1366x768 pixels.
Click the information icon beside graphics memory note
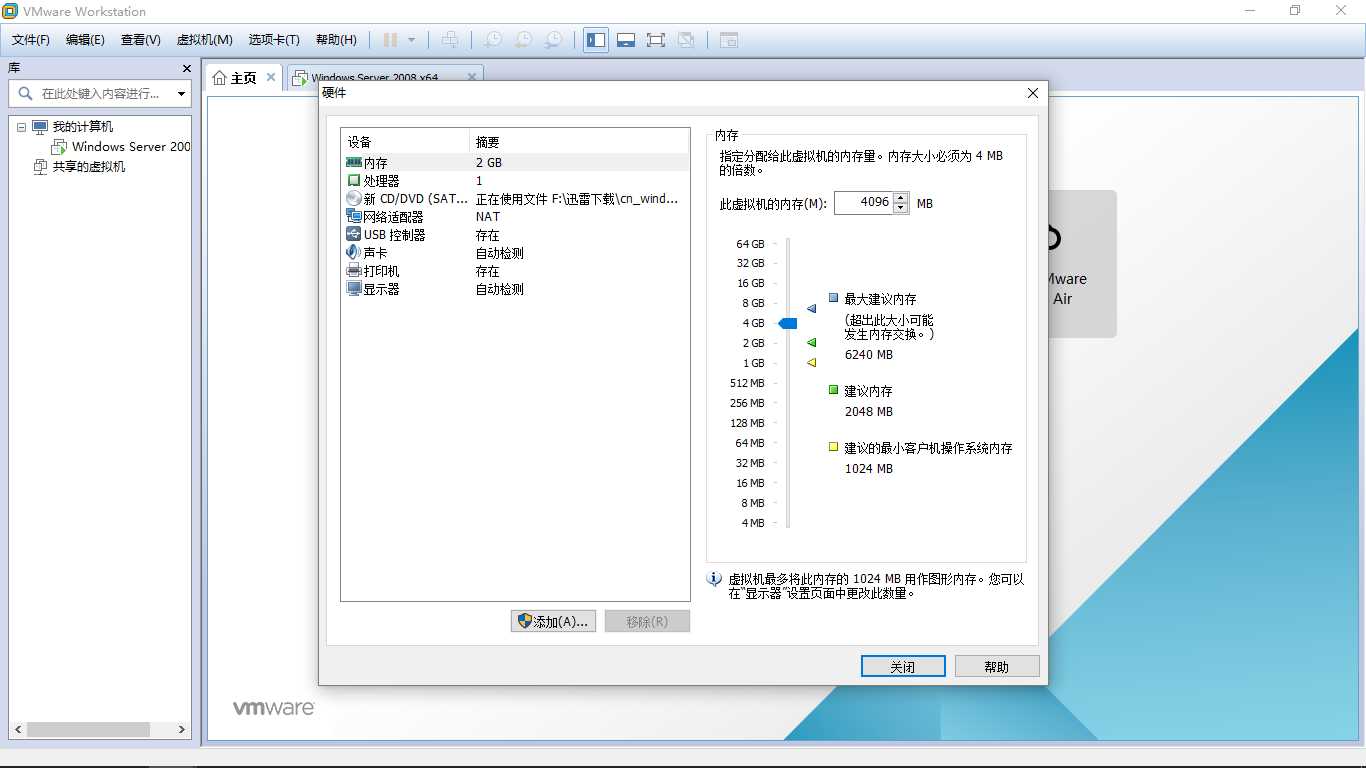point(714,579)
